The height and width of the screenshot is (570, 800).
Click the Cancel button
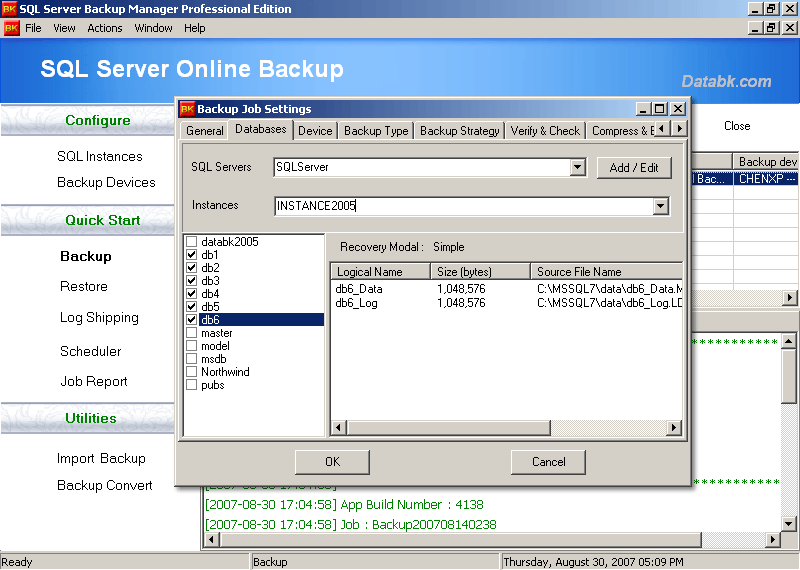548,462
